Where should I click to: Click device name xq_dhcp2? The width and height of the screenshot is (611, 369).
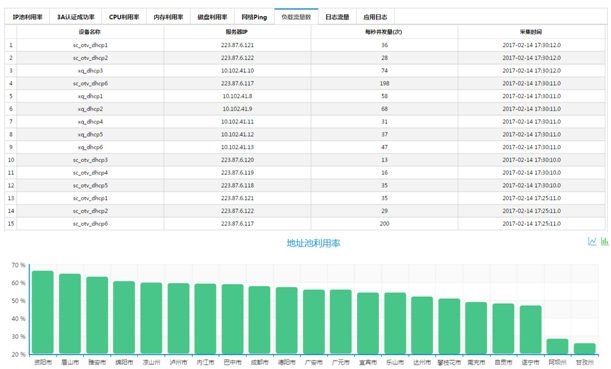pyautogui.click(x=90, y=109)
